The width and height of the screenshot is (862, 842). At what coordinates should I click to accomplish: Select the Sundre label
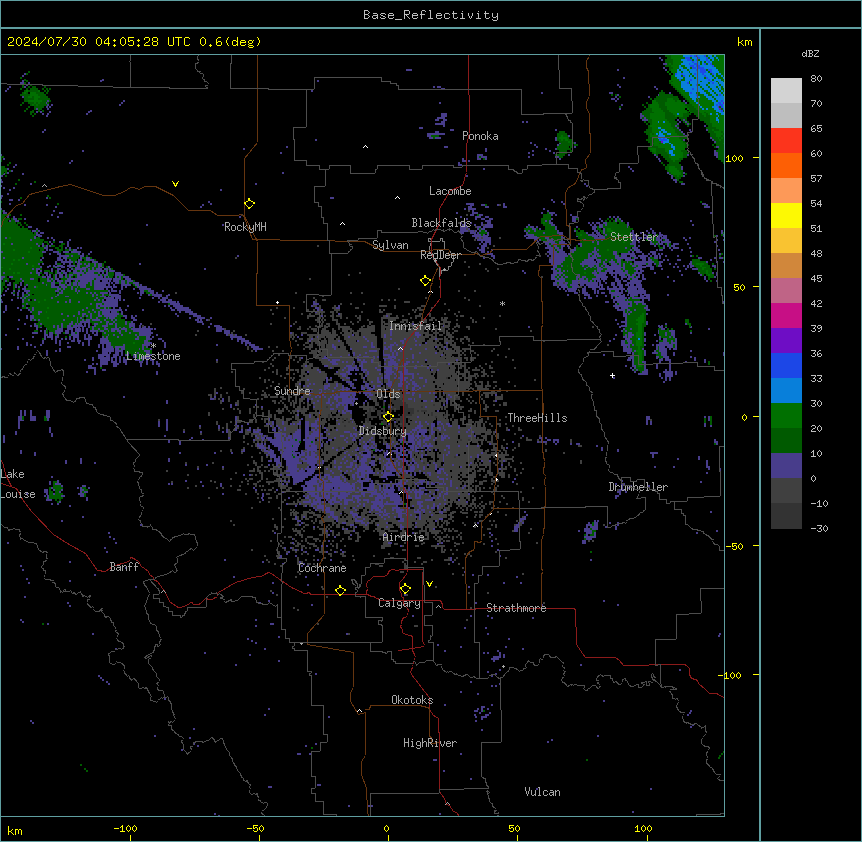pos(292,391)
